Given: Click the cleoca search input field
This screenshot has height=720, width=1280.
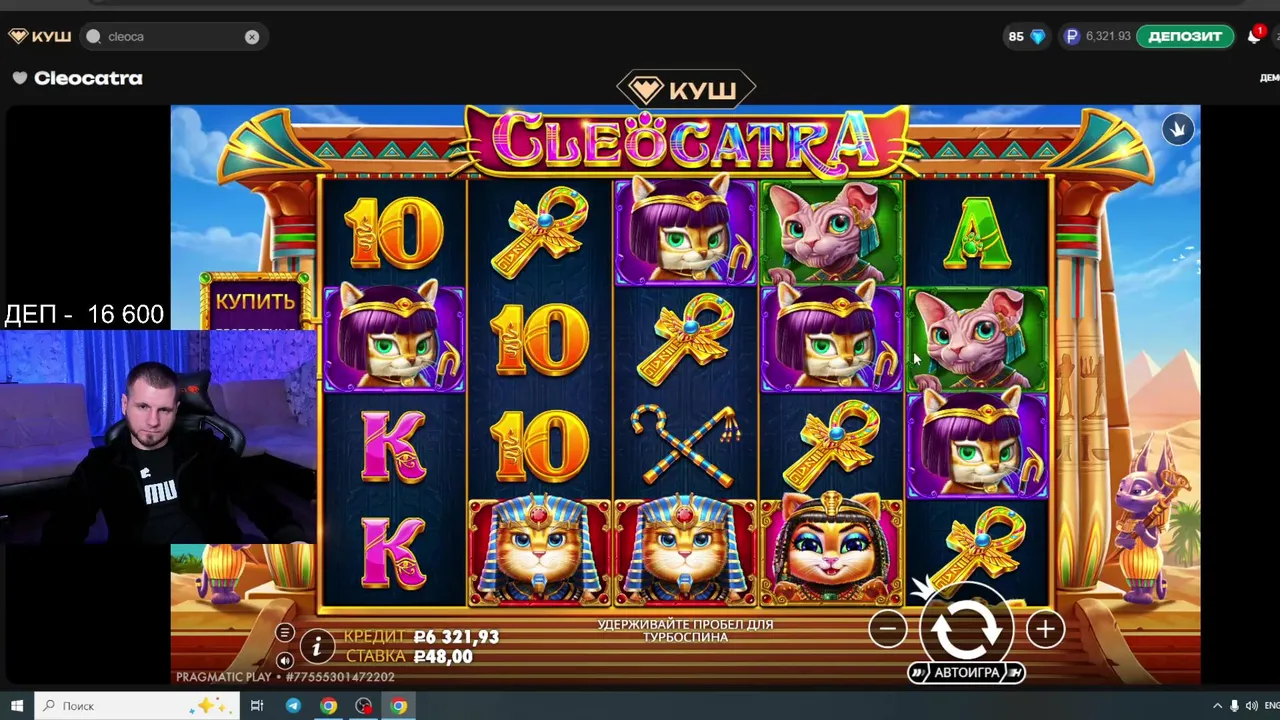Looking at the screenshot, I should point(172,37).
